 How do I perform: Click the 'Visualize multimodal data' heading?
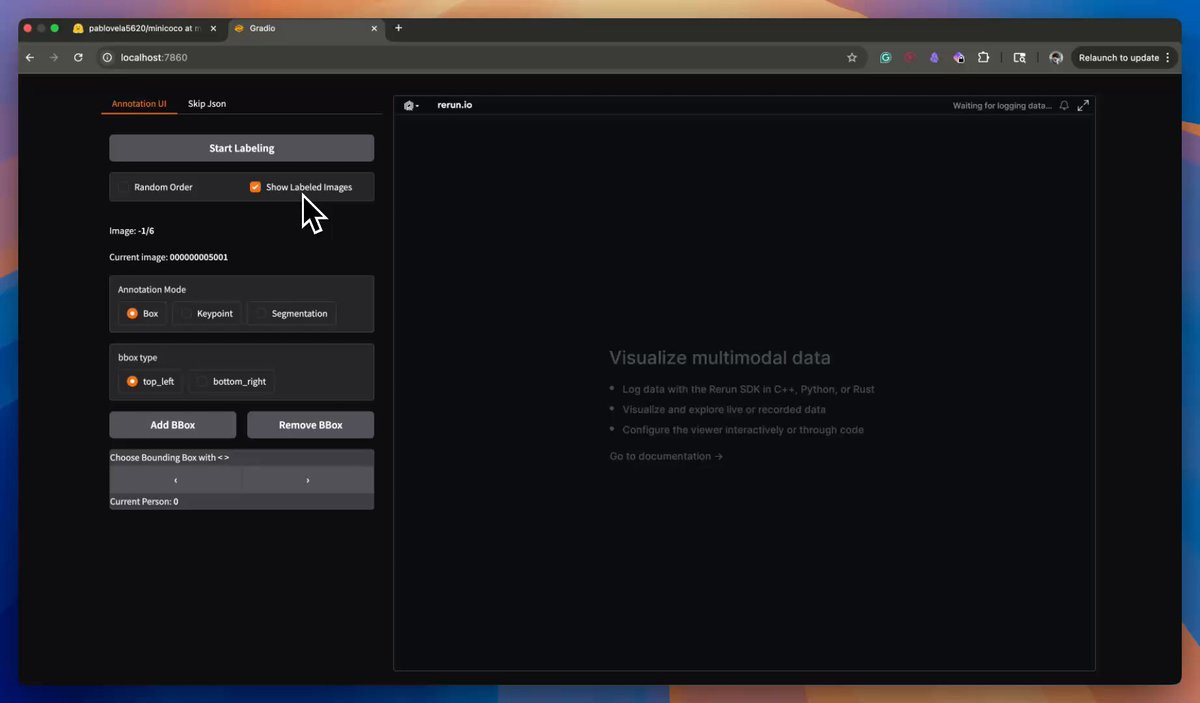[720, 358]
